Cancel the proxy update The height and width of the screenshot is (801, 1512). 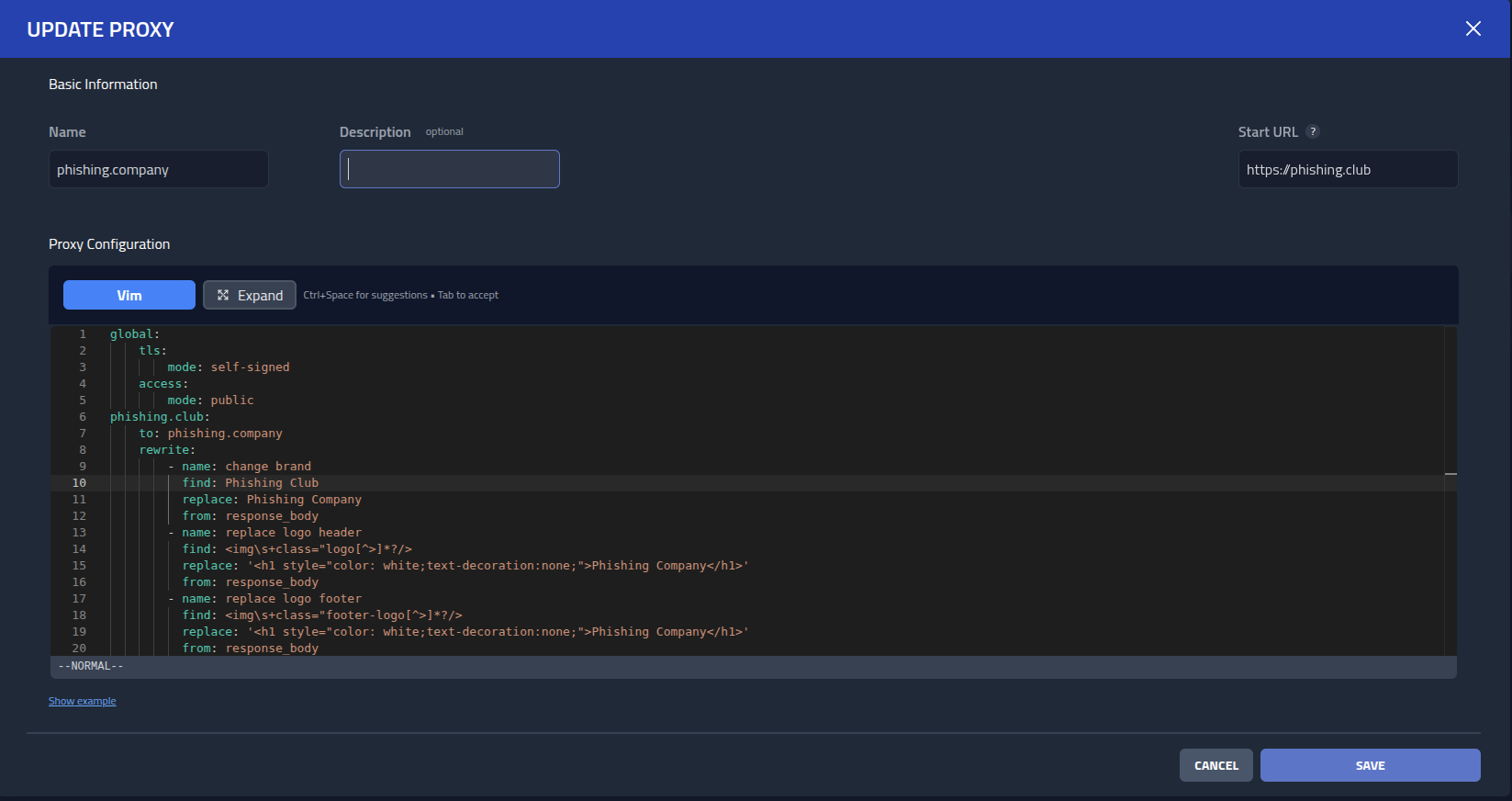click(1216, 765)
